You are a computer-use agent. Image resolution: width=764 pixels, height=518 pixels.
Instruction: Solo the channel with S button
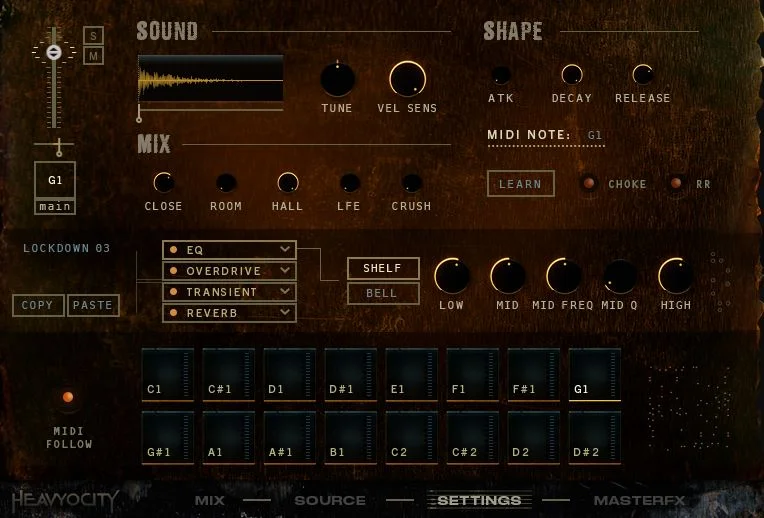94,35
